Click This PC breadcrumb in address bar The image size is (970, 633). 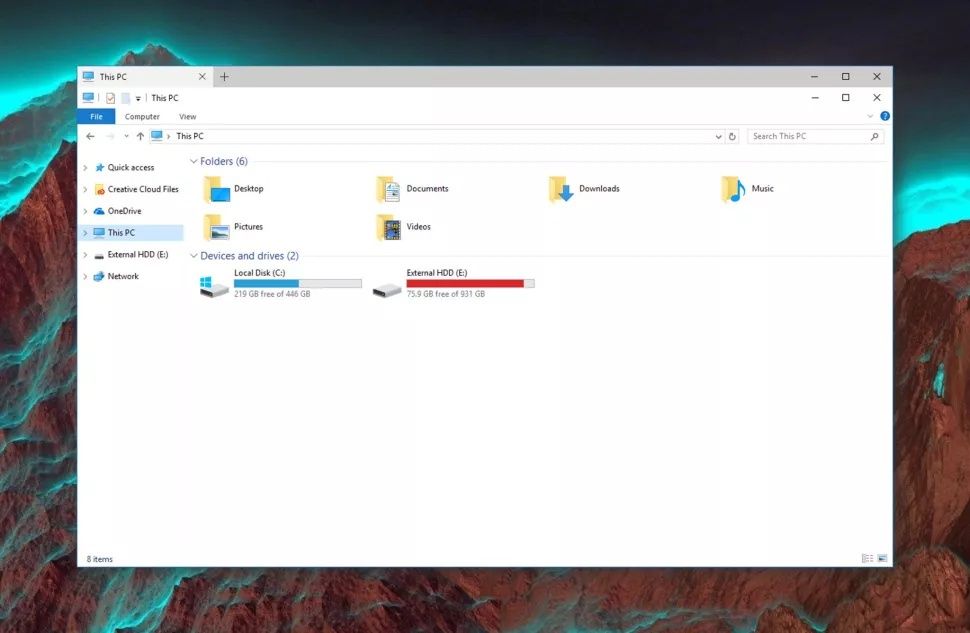(x=190, y=136)
